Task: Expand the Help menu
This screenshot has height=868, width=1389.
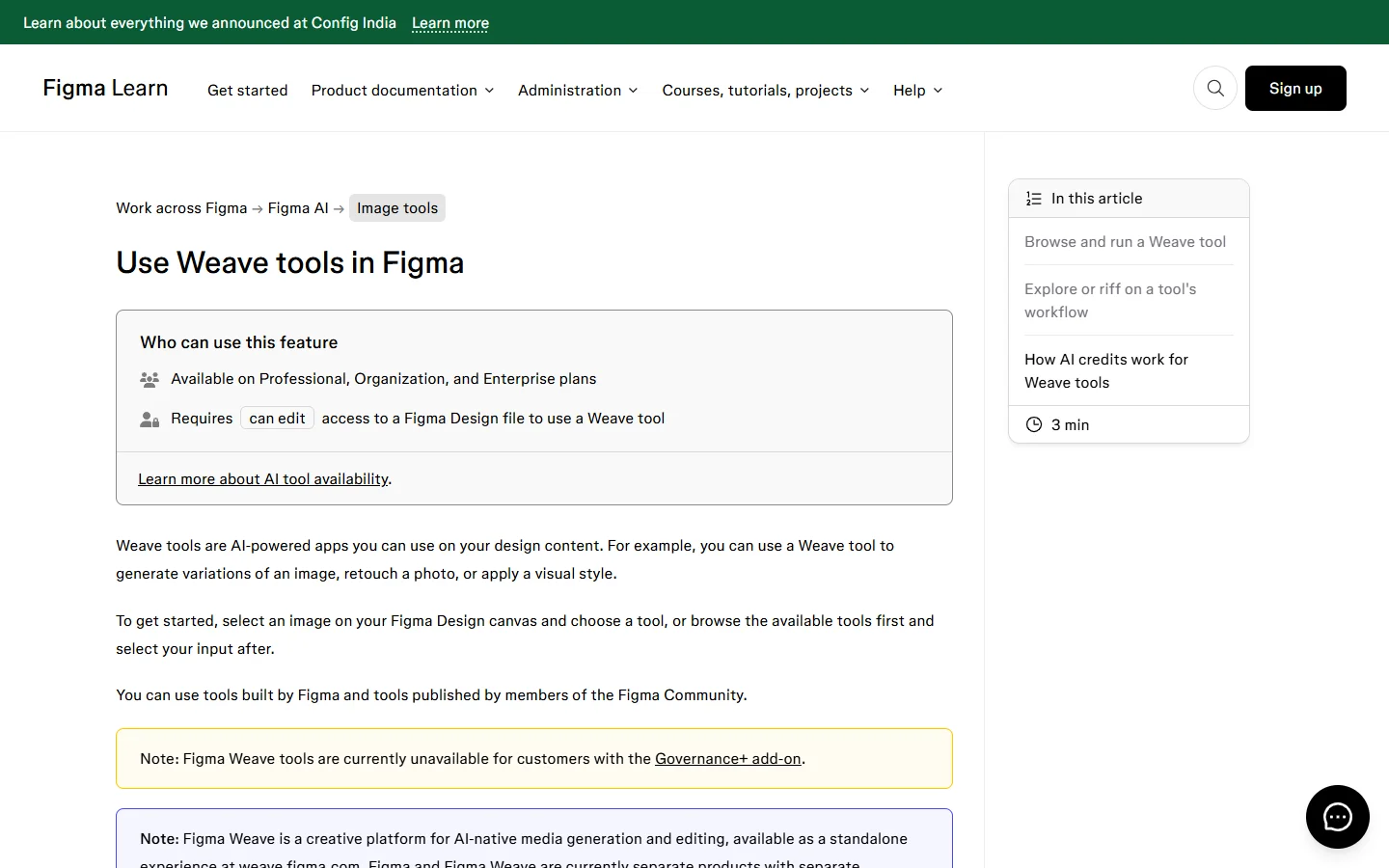Action: point(918,90)
